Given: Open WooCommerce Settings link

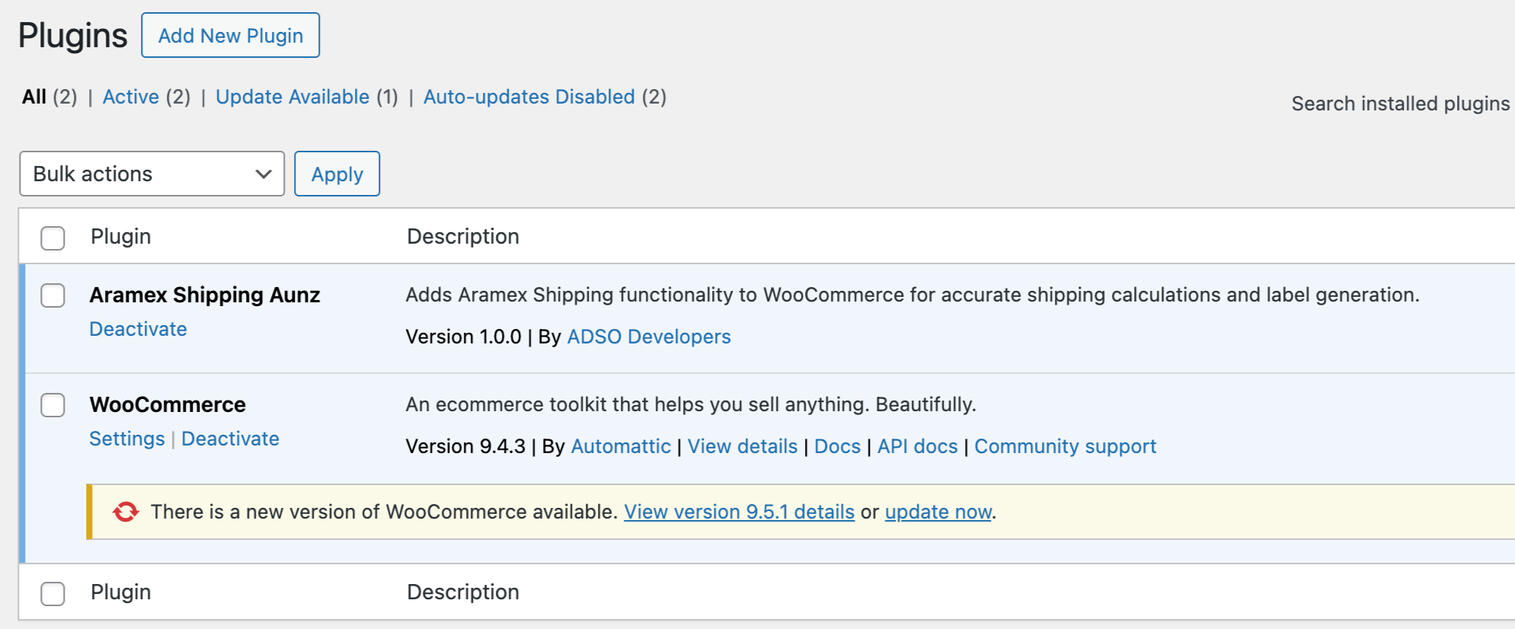Looking at the screenshot, I should pyautogui.click(x=127, y=439).
